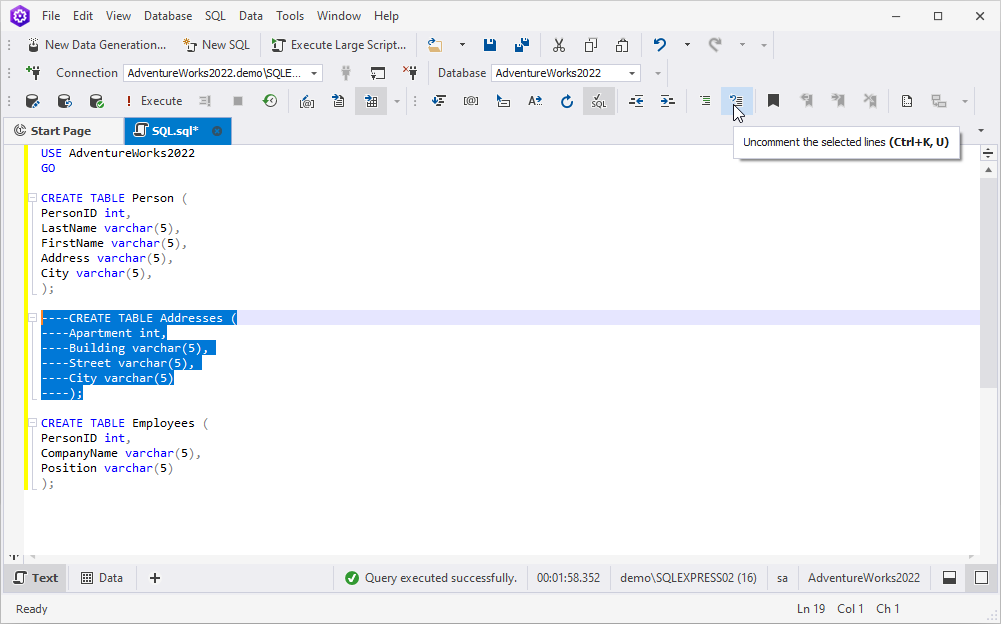
Task: Click the Execute button with red exclamation
Action: [154, 101]
